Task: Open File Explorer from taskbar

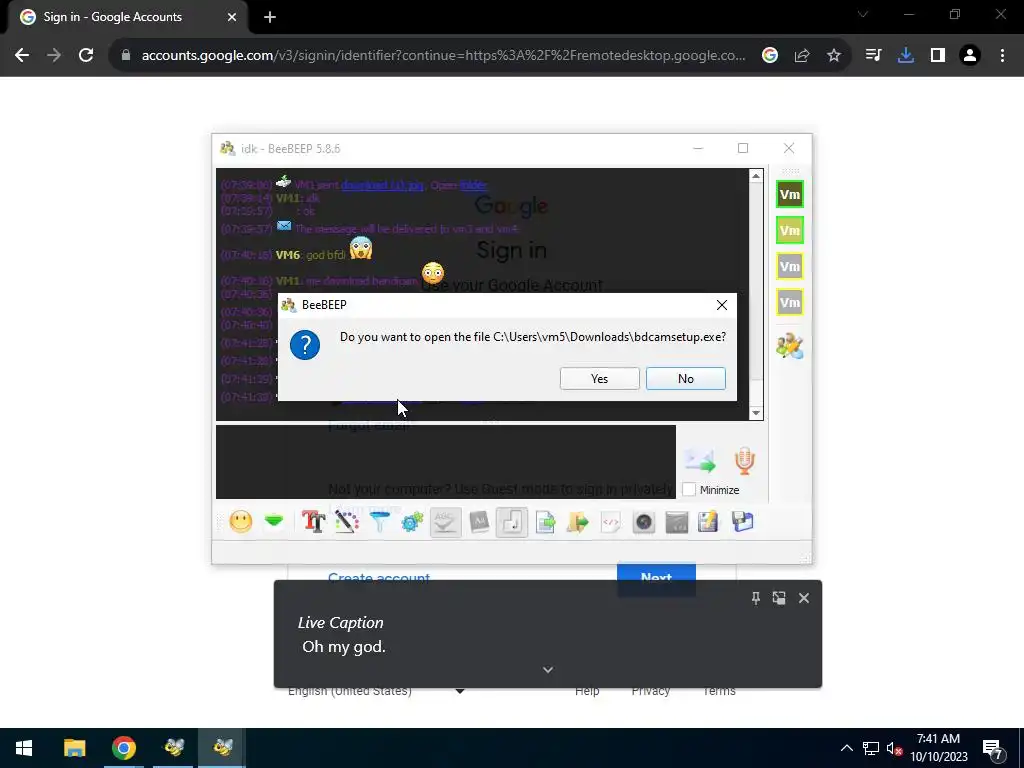Action: coord(74,748)
